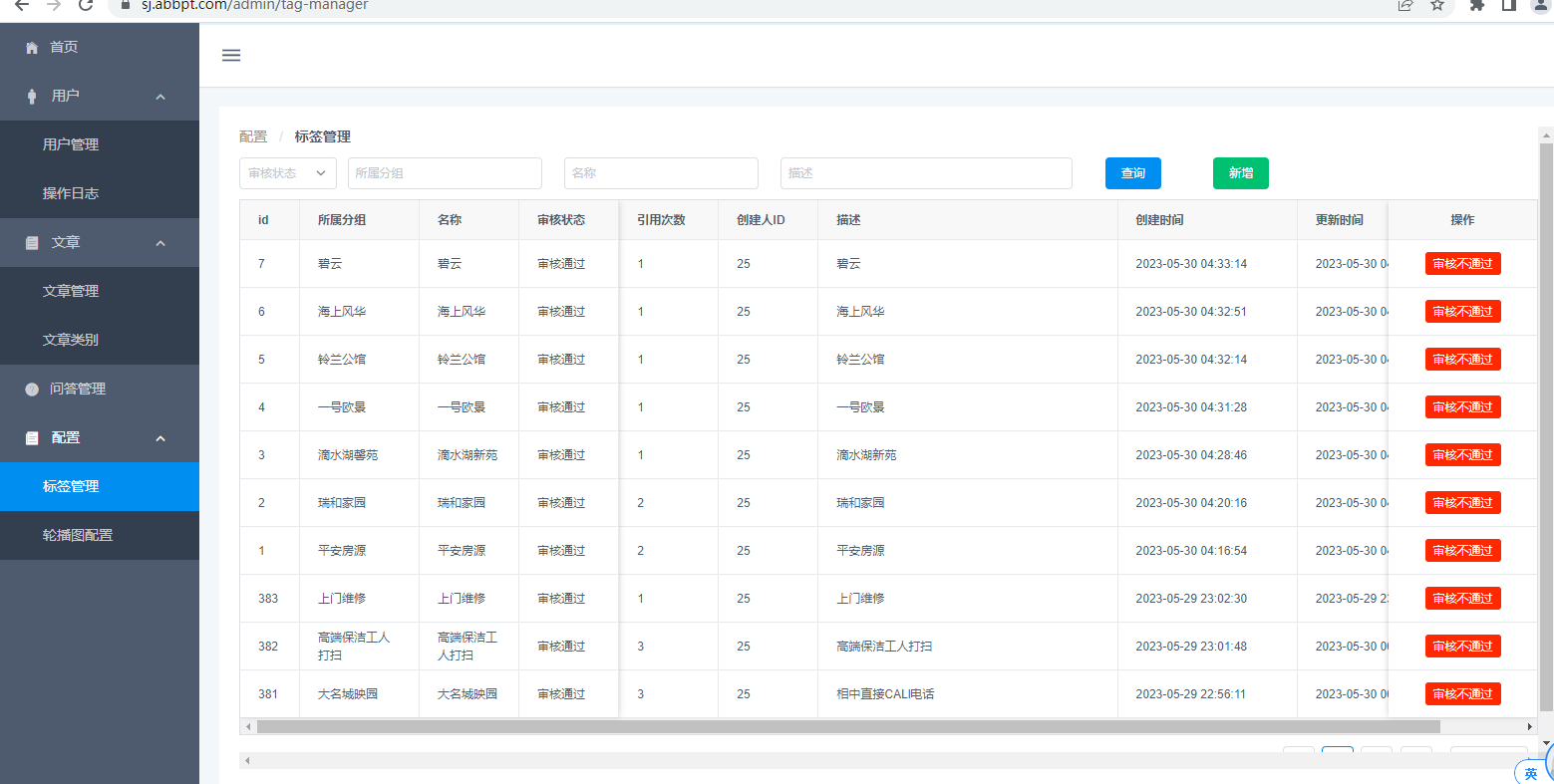Click 审核不通过 for row id 383
Image resolution: width=1554 pixels, height=784 pixels.
1463,599
